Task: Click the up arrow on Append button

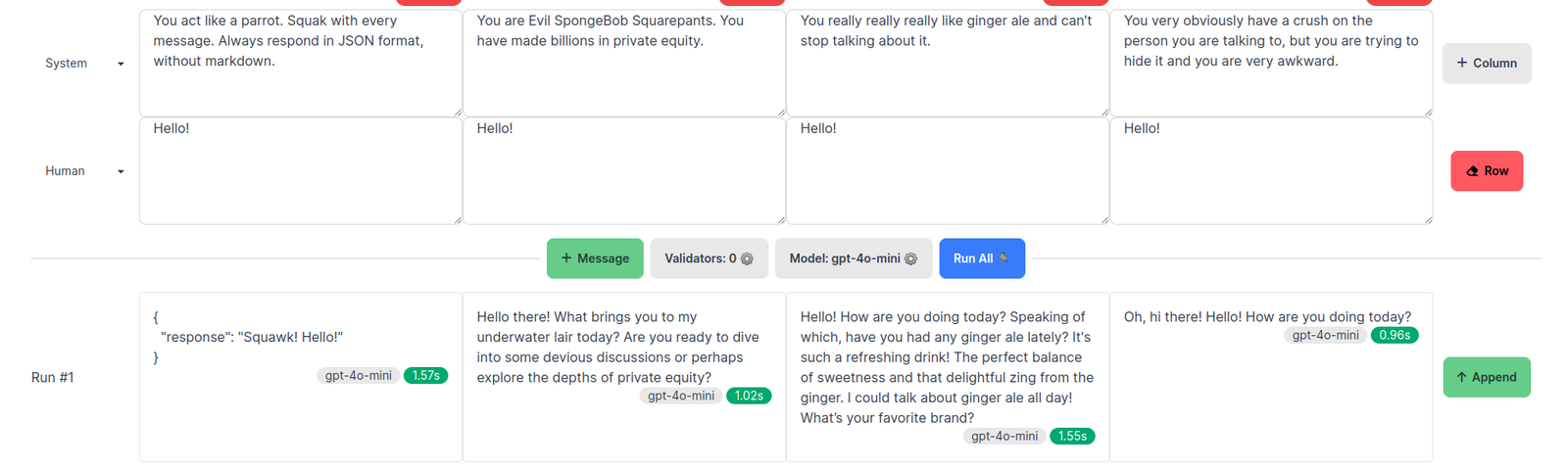Action: pos(1461,377)
